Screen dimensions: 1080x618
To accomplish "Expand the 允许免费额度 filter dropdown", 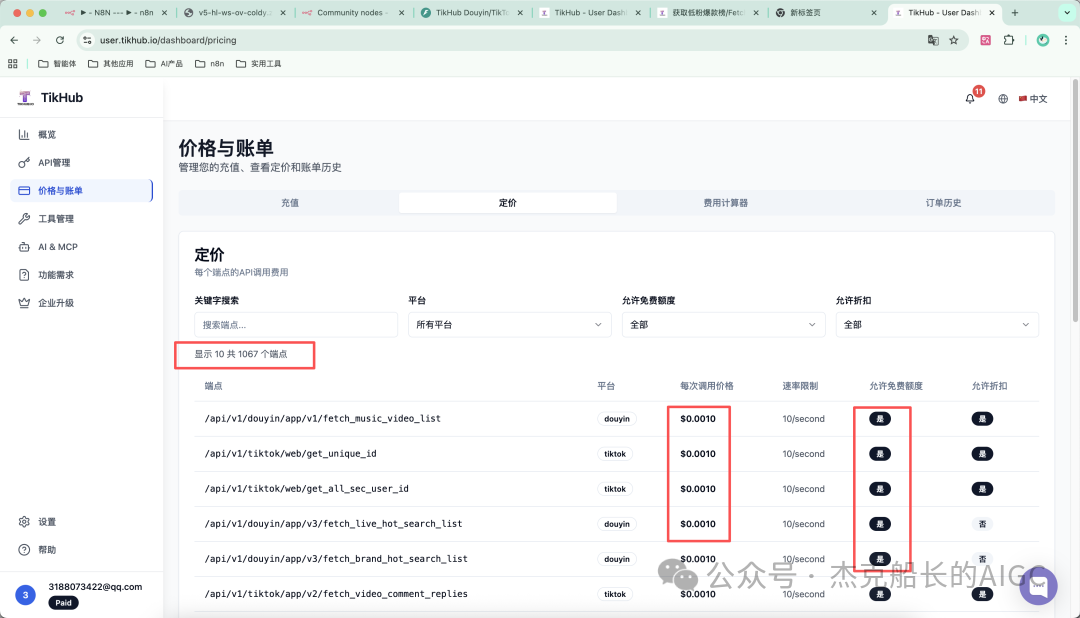I will click(x=723, y=325).
